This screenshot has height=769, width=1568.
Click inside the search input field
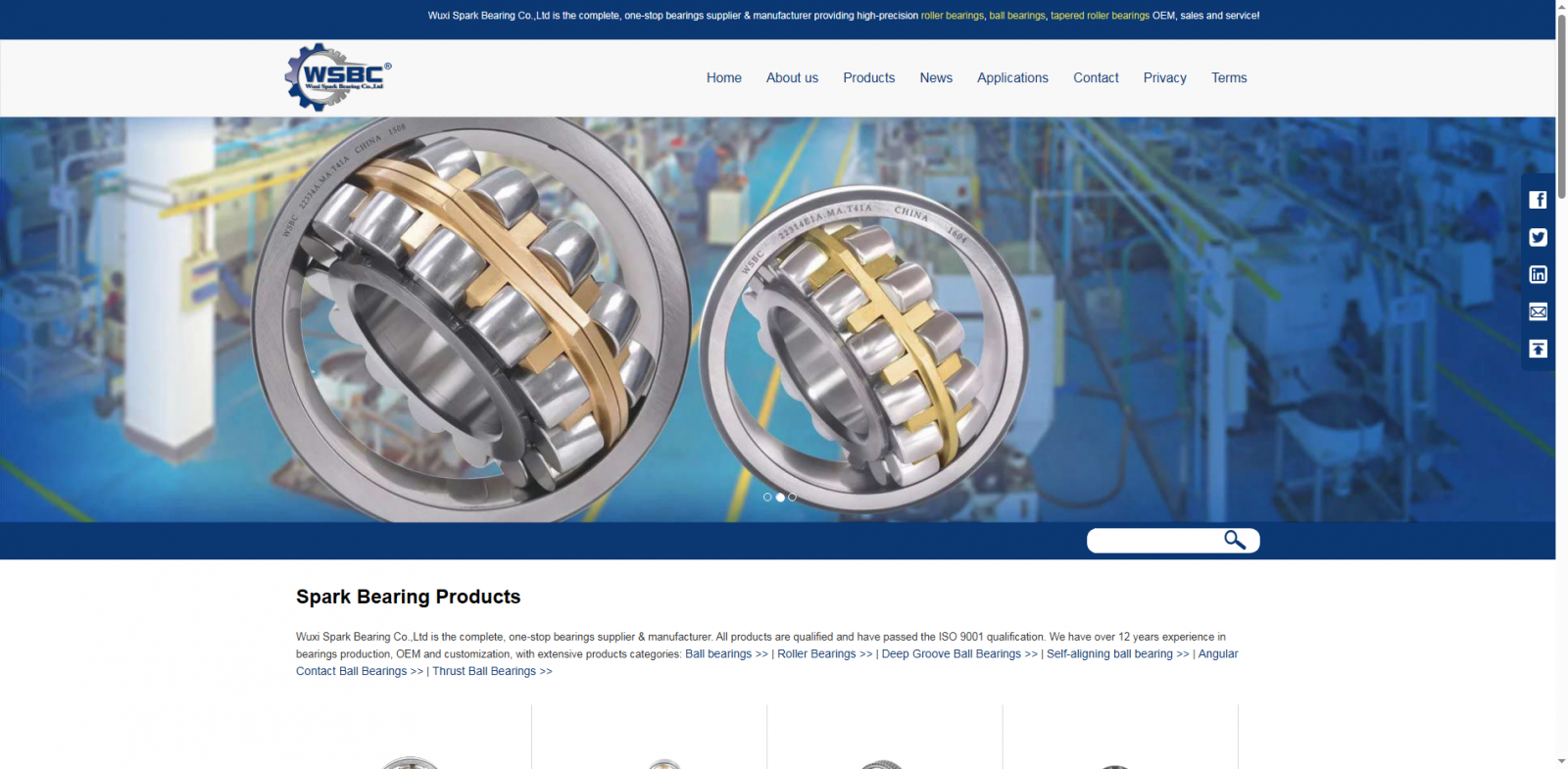pyautogui.click(x=1154, y=541)
